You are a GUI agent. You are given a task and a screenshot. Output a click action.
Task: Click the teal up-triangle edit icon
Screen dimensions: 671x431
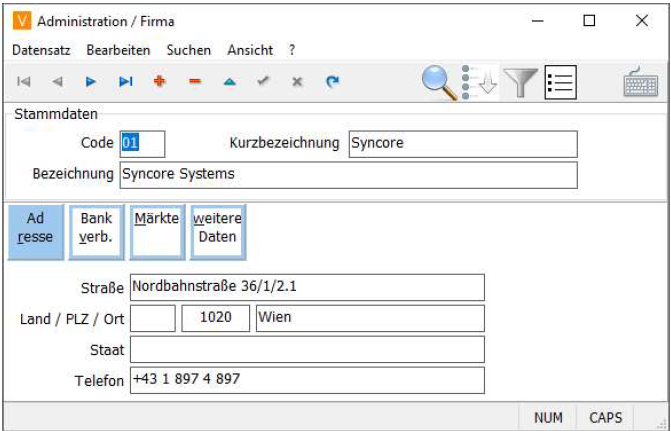[228, 82]
